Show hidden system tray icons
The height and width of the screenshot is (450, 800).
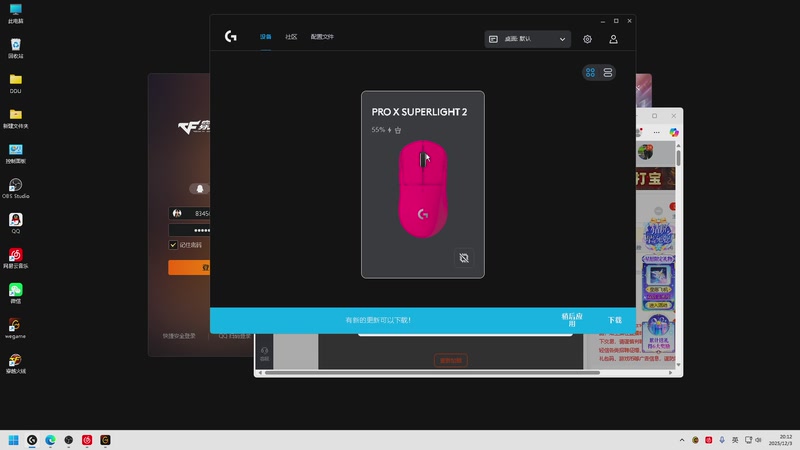coord(682,440)
